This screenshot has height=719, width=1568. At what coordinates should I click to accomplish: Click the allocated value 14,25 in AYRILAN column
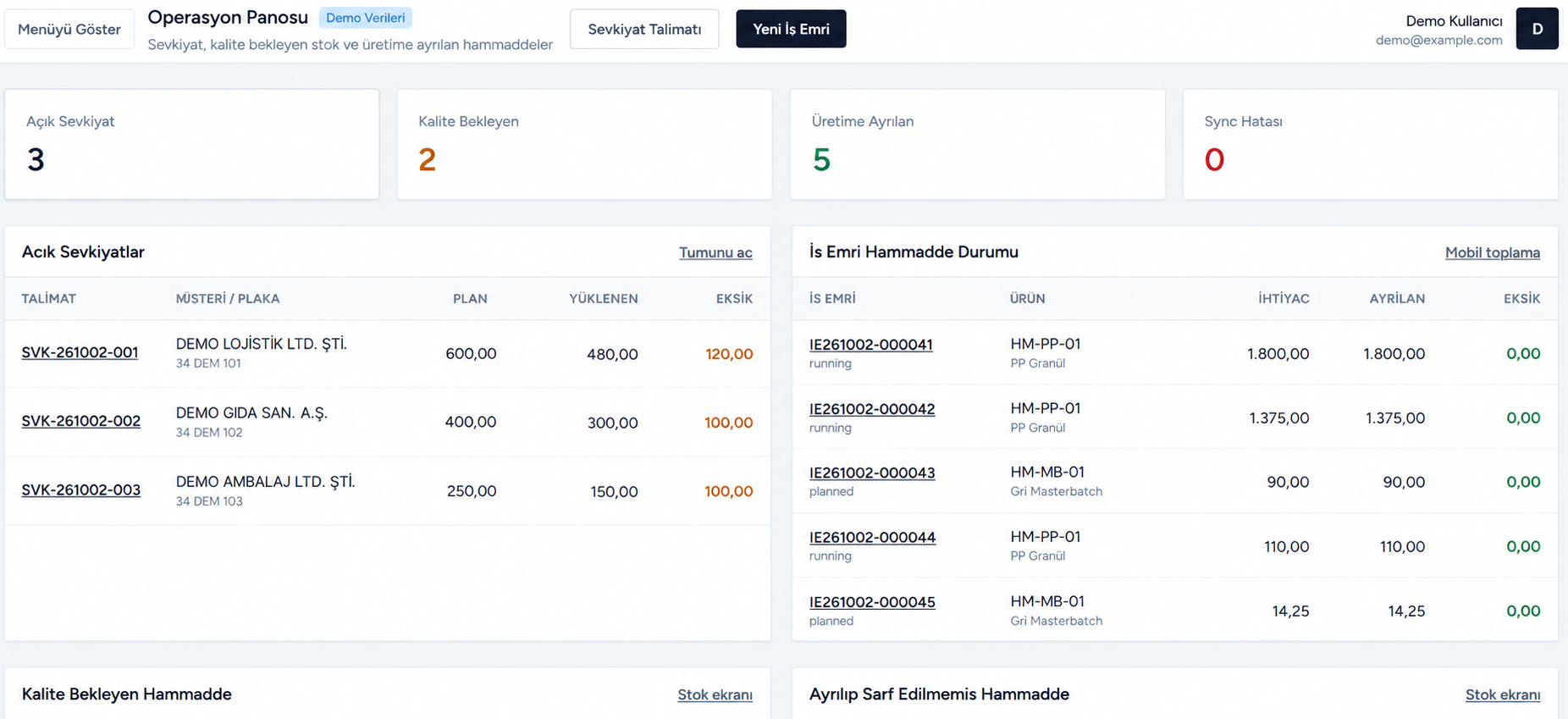[x=1406, y=611]
